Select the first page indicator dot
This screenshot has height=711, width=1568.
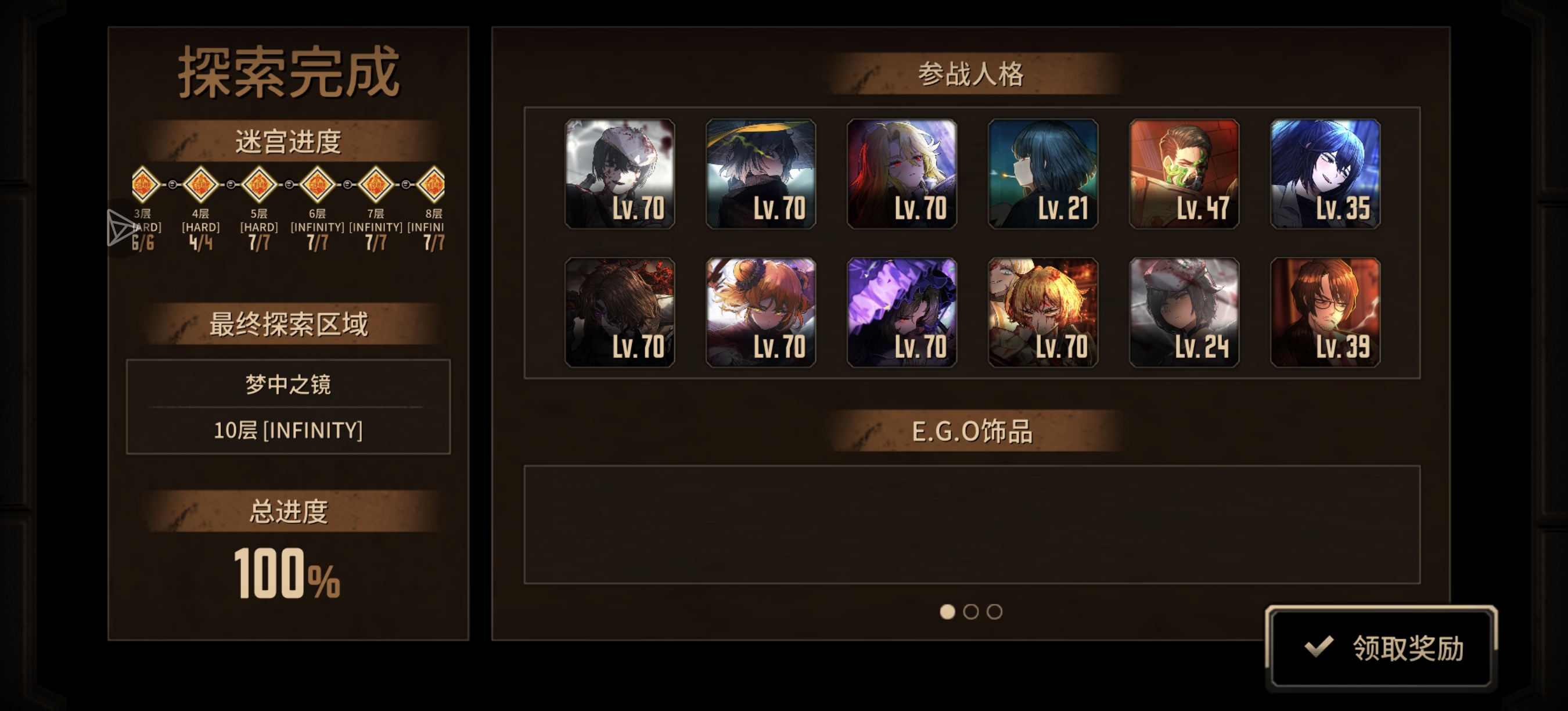point(947,611)
